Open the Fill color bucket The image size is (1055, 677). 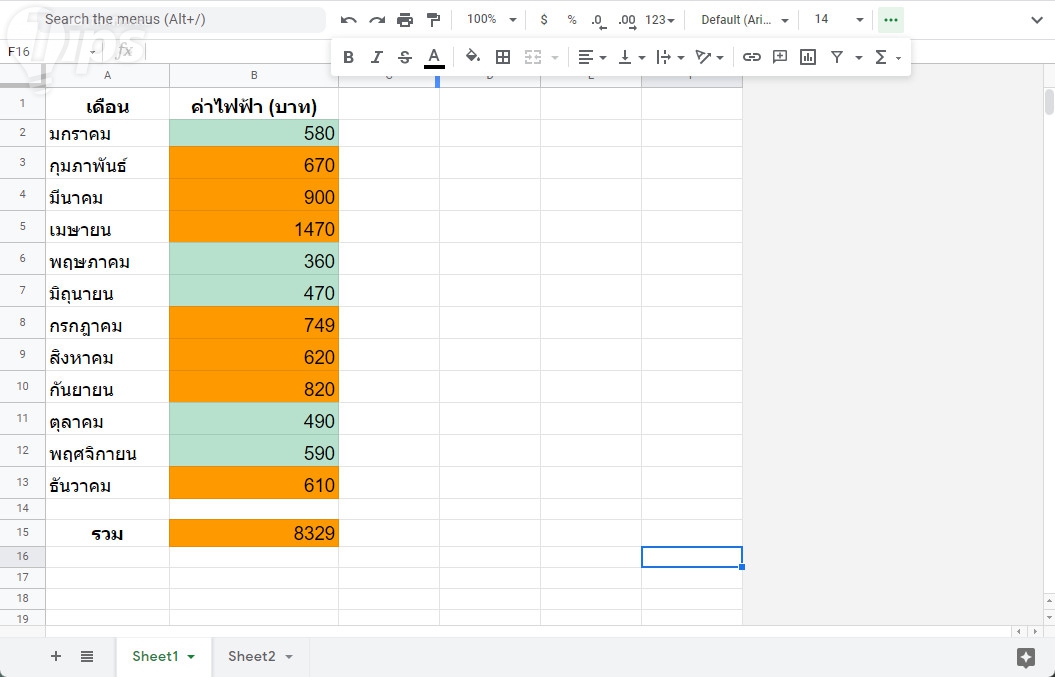(x=473, y=57)
